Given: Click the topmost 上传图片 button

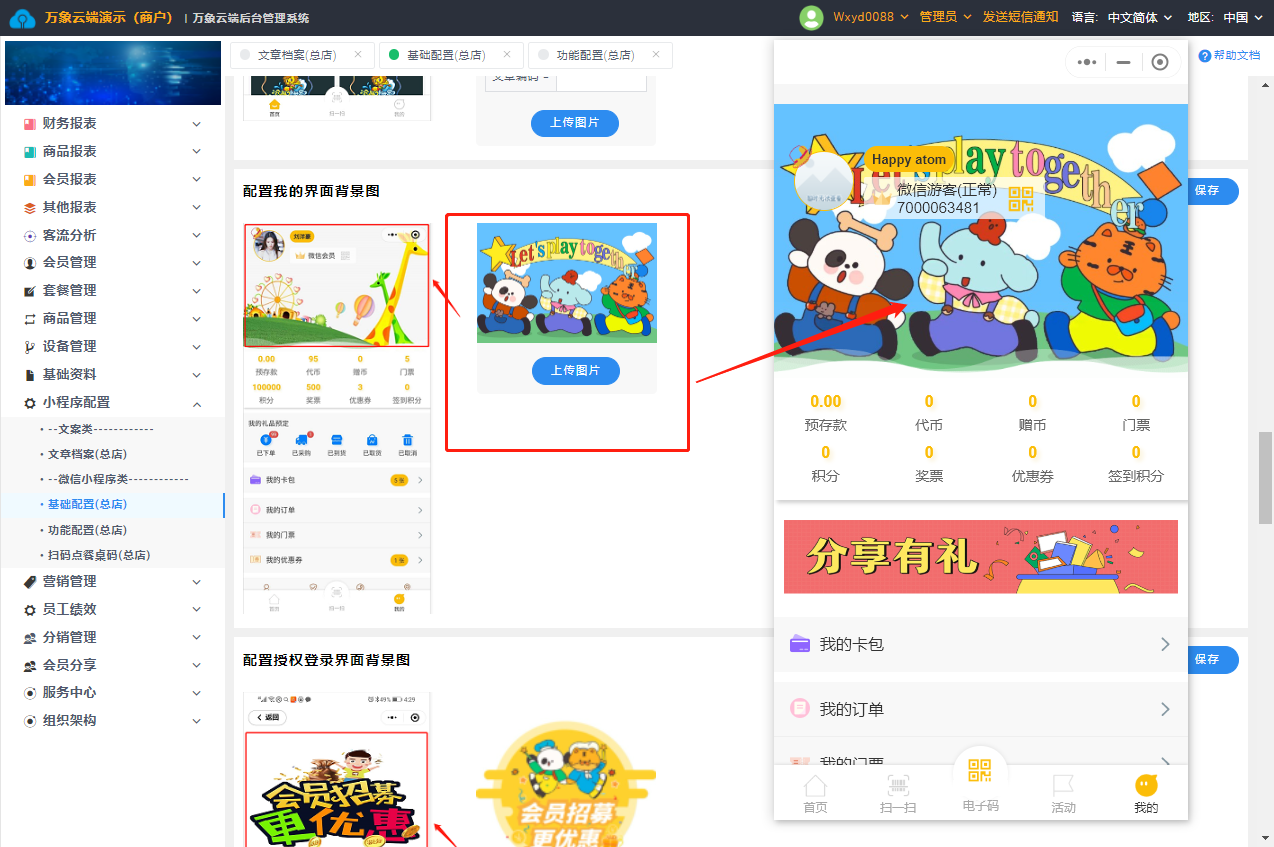Looking at the screenshot, I should pyautogui.click(x=575, y=123).
